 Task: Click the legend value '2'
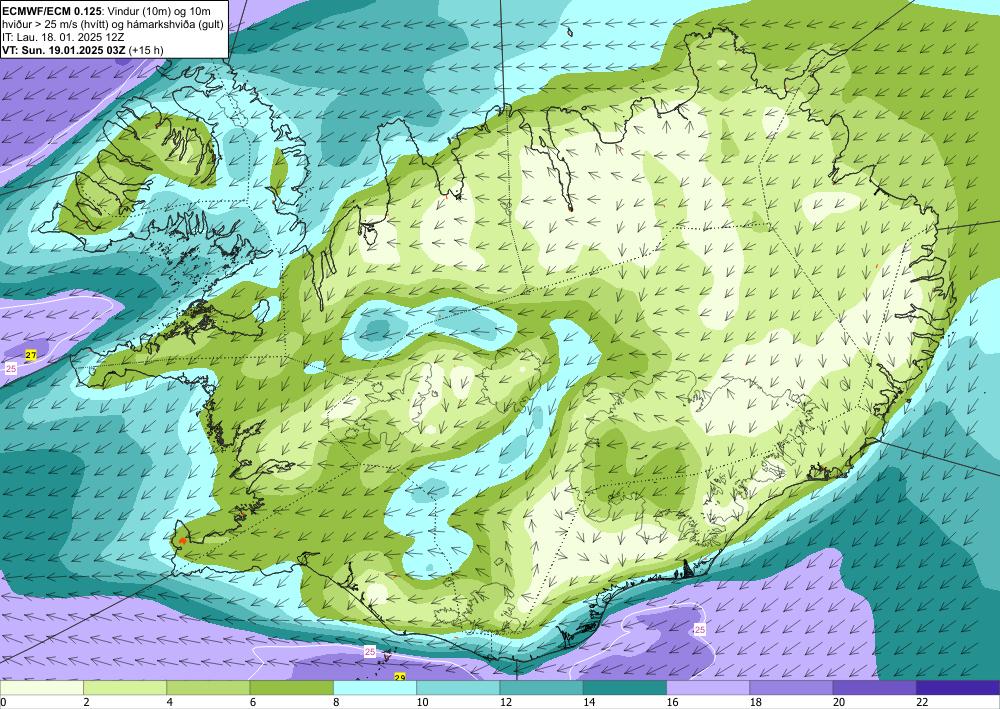point(86,702)
